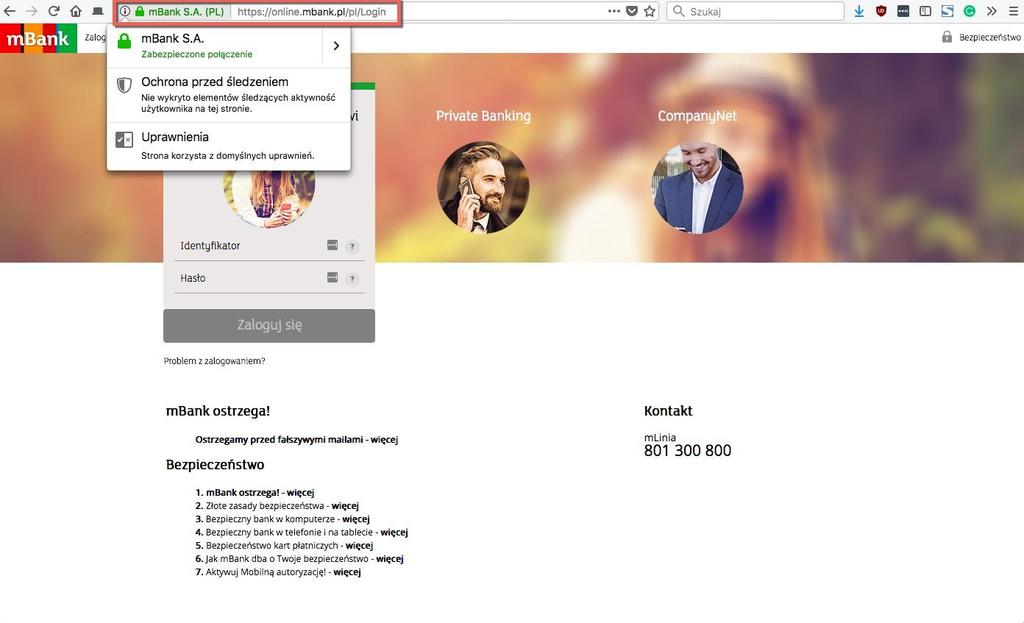Expand mBank S.A. connection details arrow

[x=336, y=46]
